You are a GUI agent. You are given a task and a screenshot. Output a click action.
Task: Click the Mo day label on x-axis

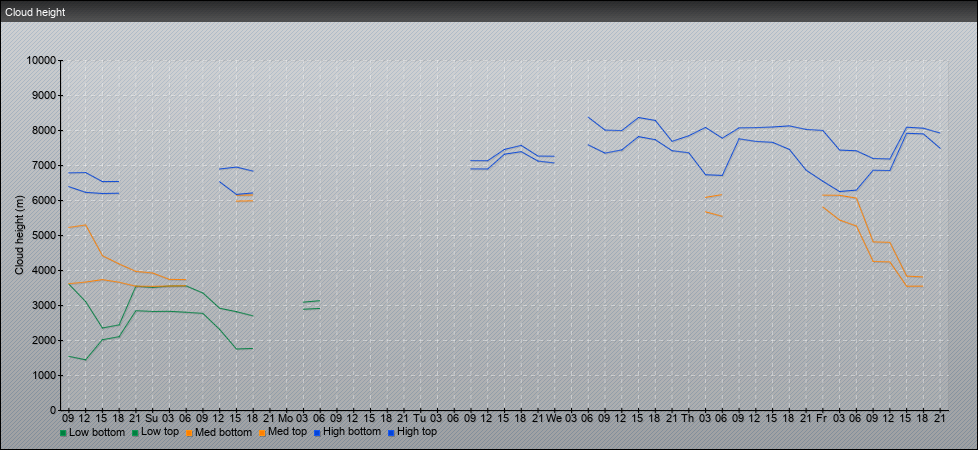coord(286,418)
